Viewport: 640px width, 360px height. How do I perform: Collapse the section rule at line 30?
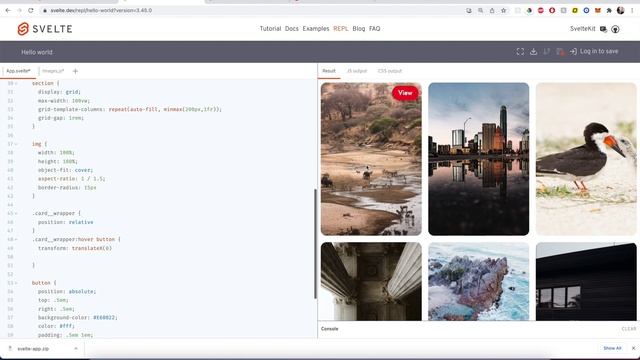pos(16,83)
